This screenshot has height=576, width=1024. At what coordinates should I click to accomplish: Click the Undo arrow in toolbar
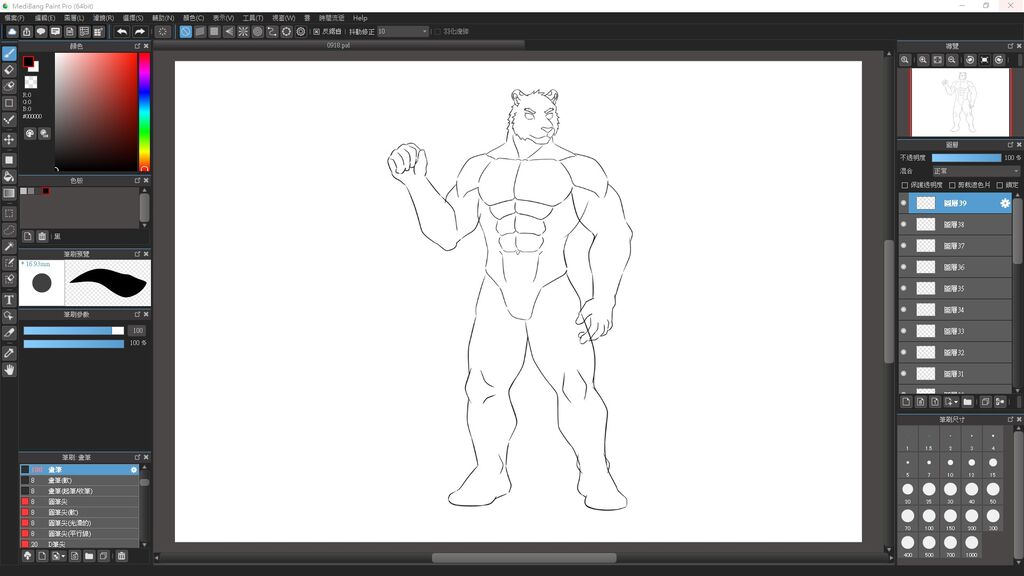121,32
